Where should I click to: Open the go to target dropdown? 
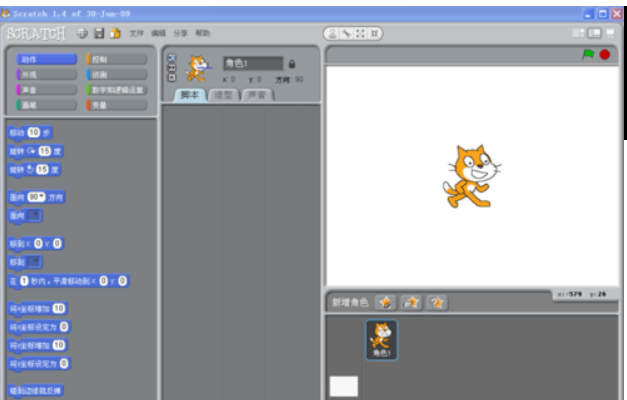tap(35, 262)
